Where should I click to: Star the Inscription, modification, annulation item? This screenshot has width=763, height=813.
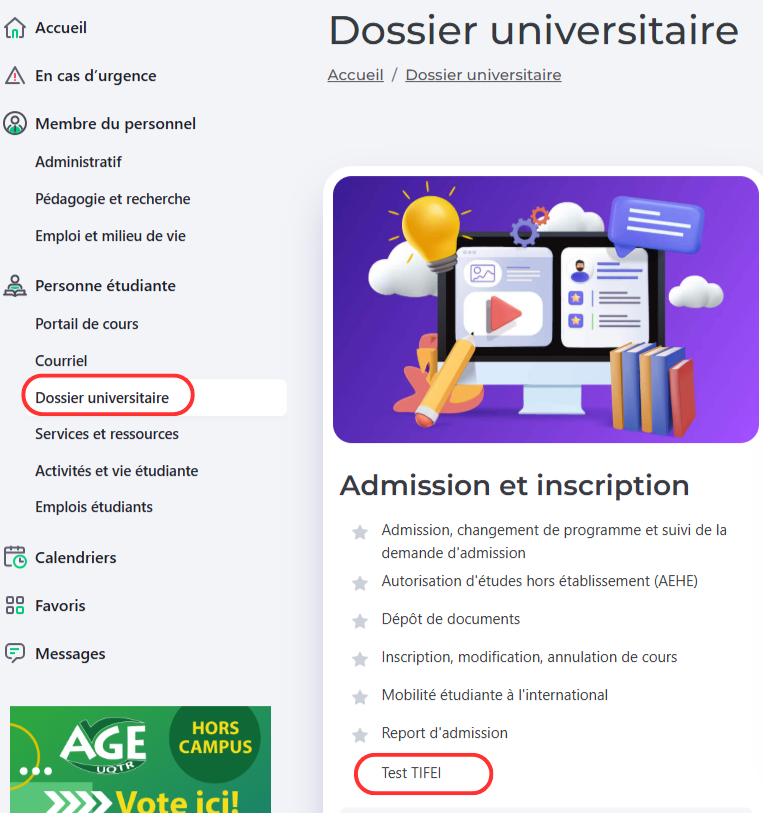[x=360, y=659]
